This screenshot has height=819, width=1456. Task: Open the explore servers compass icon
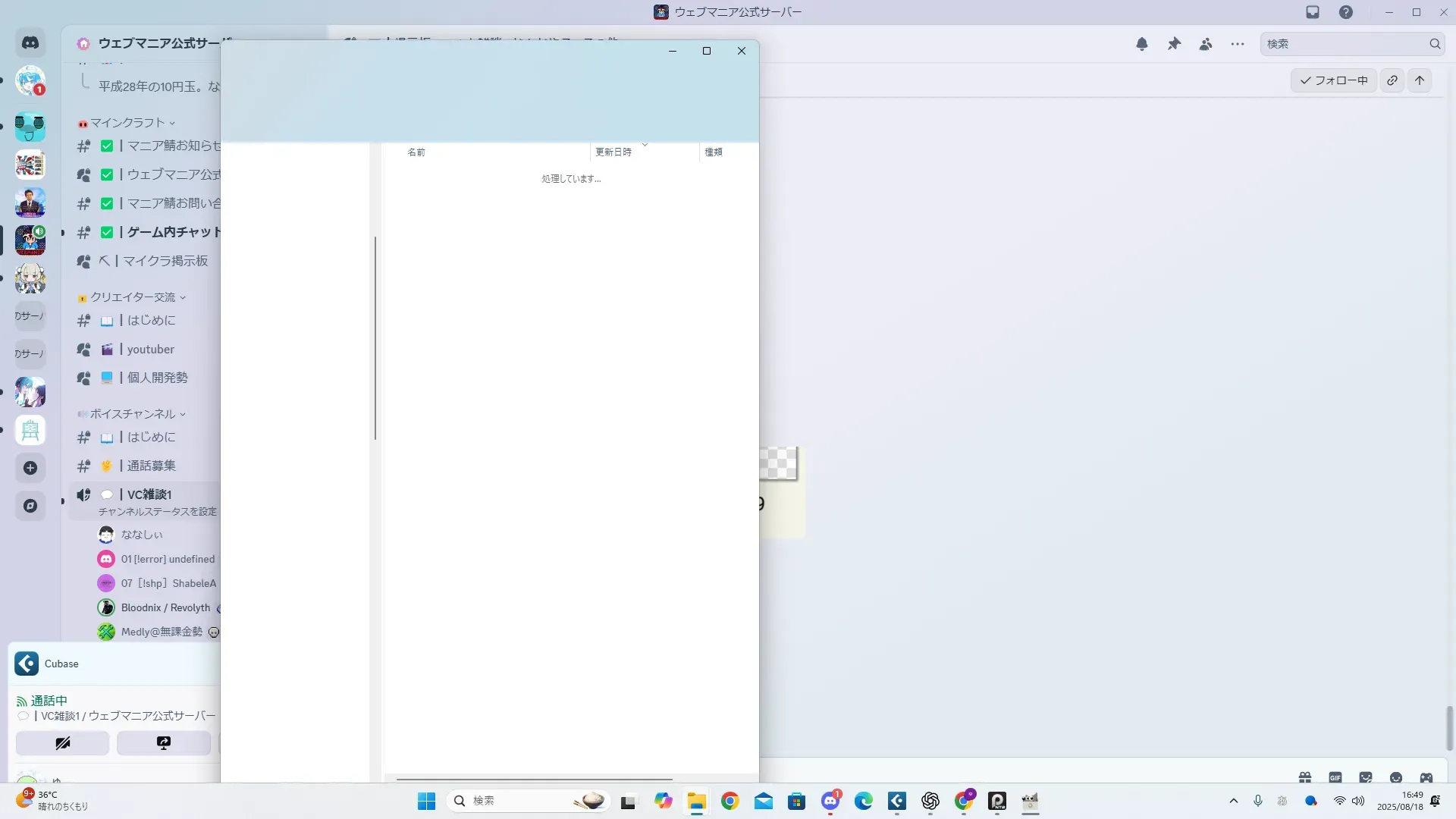click(x=30, y=506)
